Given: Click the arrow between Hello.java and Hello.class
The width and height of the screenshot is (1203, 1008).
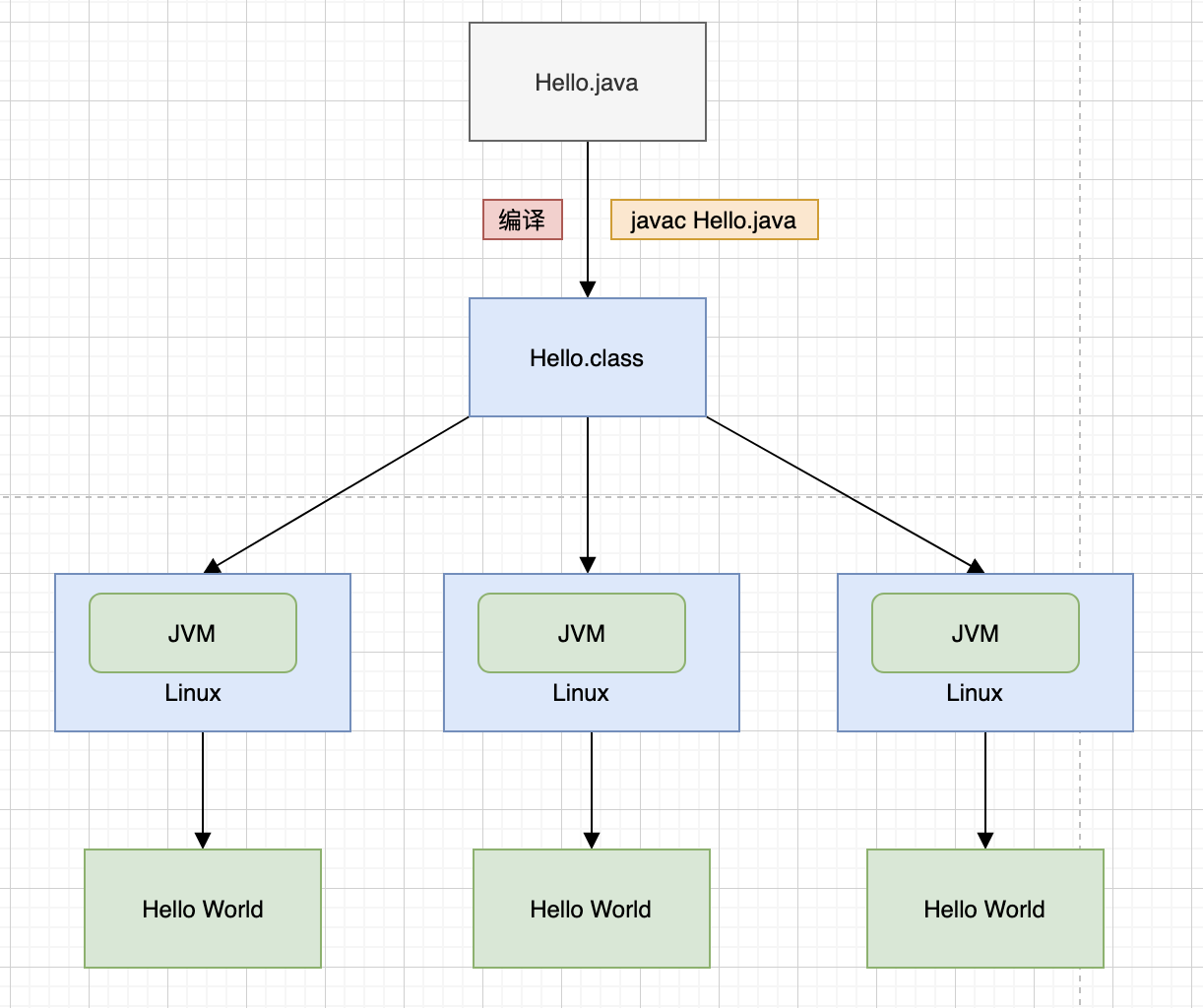Looking at the screenshot, I should pyautogui.click(x=587, y=221).
